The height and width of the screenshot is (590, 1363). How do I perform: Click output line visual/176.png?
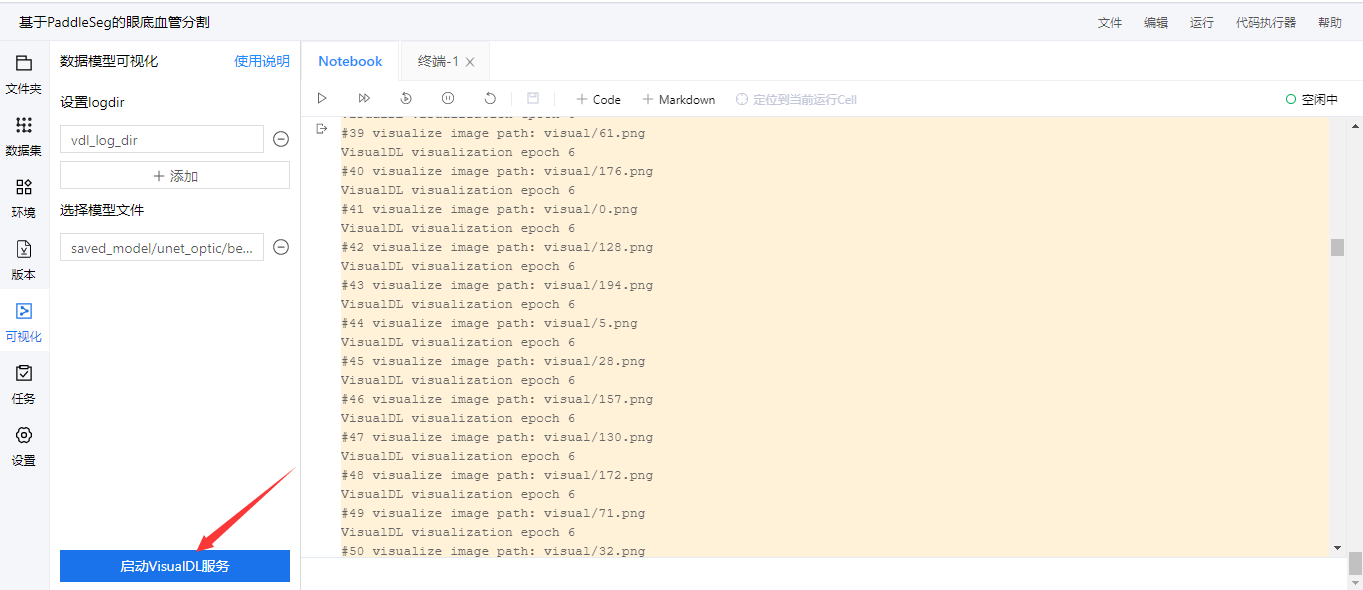coord(497,171)
